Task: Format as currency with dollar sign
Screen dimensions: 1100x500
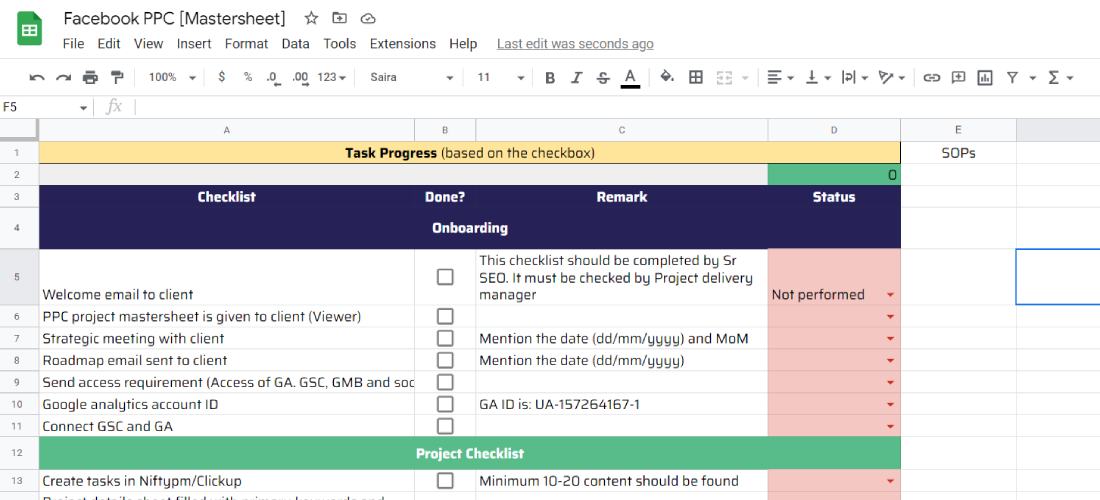Action: pyautogui.click(x=222, y=77)
